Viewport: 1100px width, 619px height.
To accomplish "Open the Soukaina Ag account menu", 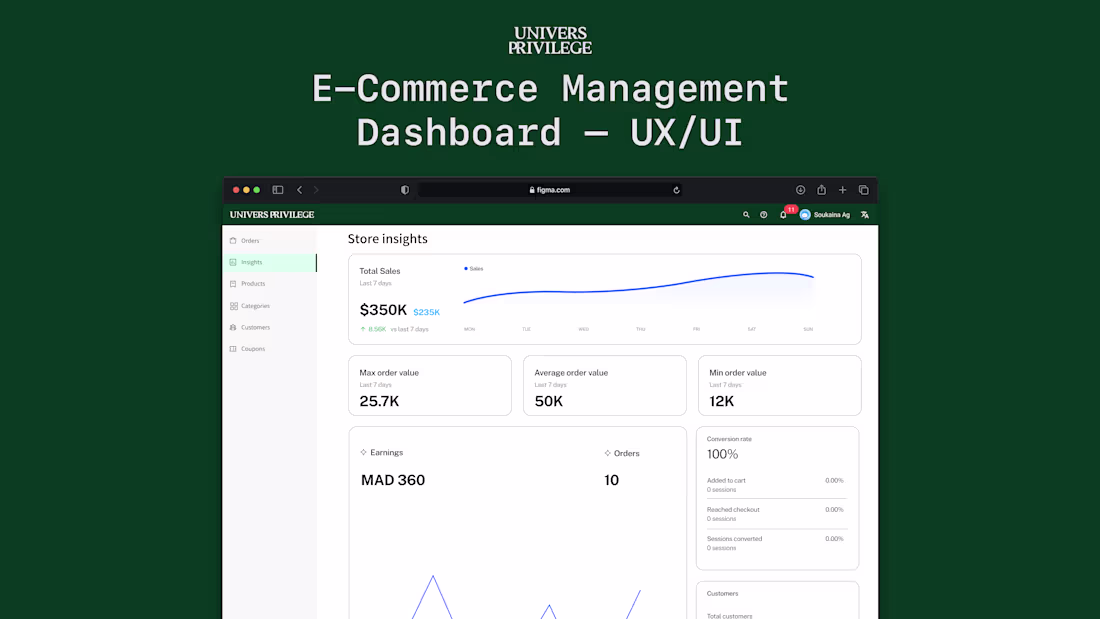I will [820, 214].
